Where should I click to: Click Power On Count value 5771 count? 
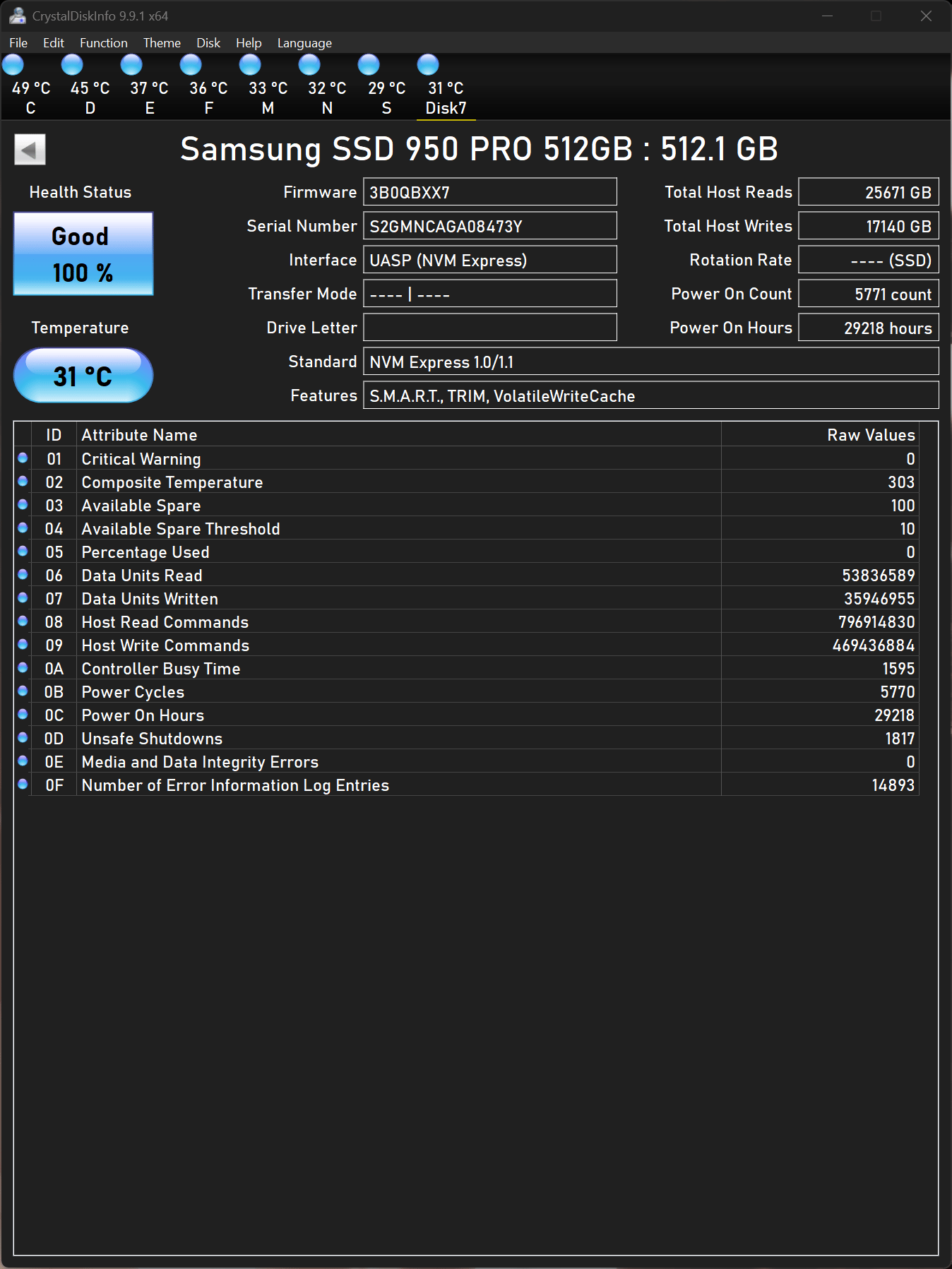click(869, 294)
